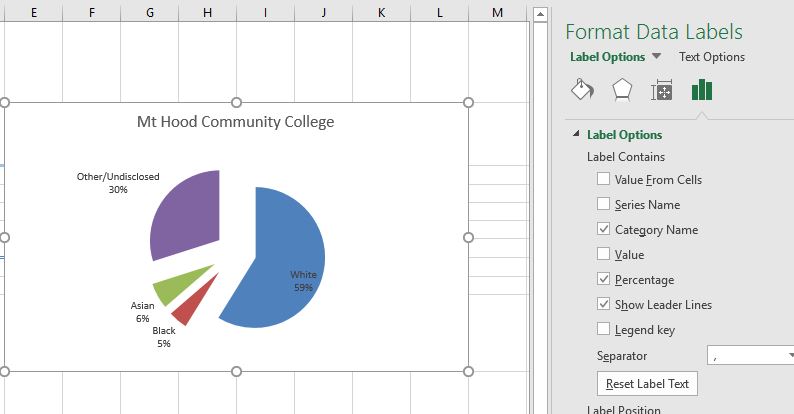The width and height of the screenshot is (794, 414).
Task: Enable the Legend key checkbox
Action: [603, 329]
